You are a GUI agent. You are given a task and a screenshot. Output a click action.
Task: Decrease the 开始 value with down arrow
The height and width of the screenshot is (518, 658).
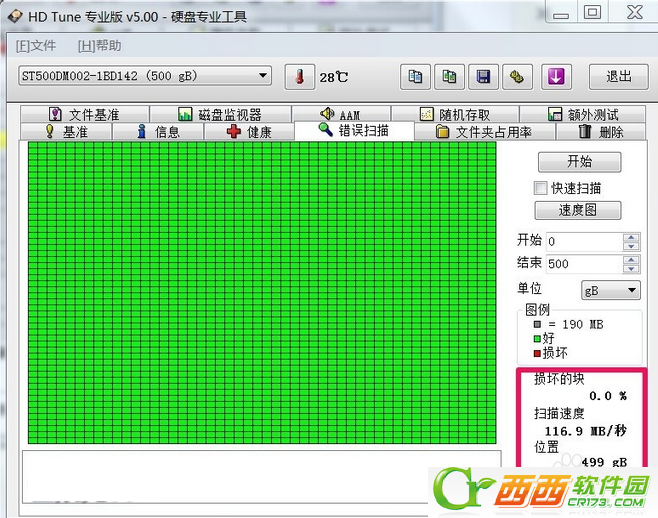631,246
